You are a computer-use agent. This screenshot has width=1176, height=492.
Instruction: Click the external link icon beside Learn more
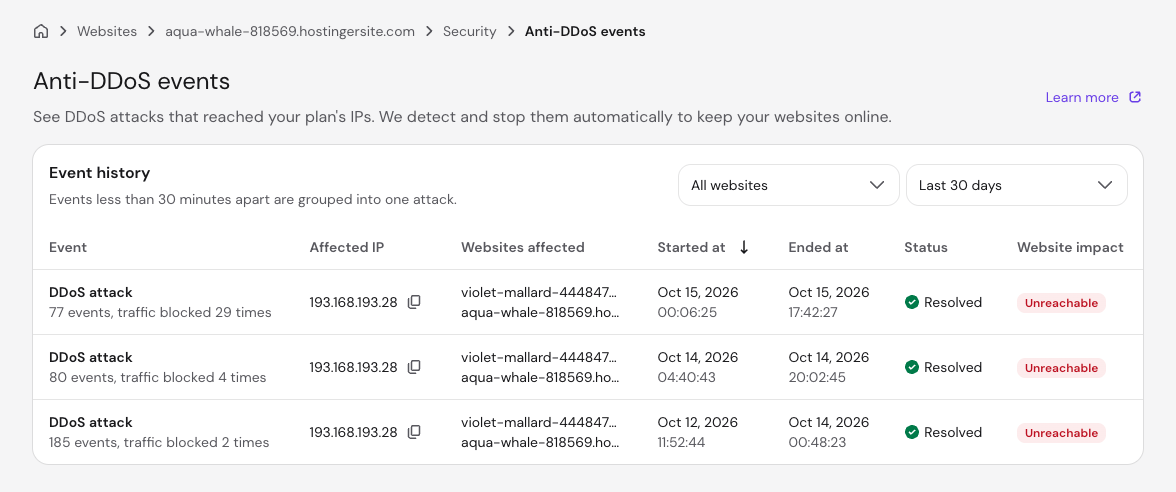[1135, 97]
